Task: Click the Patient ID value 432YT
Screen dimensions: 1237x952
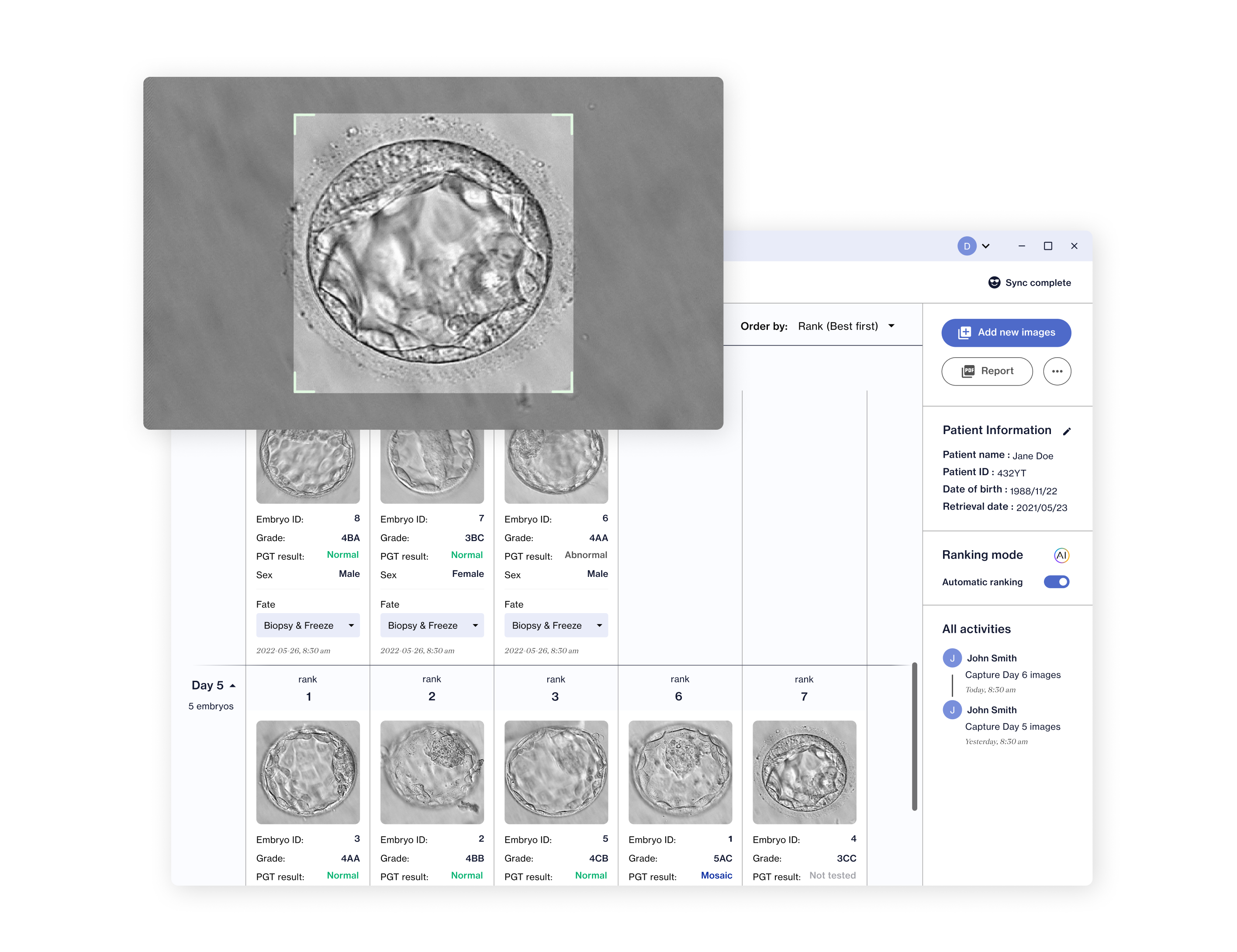Action: [x=1011, y=473]
